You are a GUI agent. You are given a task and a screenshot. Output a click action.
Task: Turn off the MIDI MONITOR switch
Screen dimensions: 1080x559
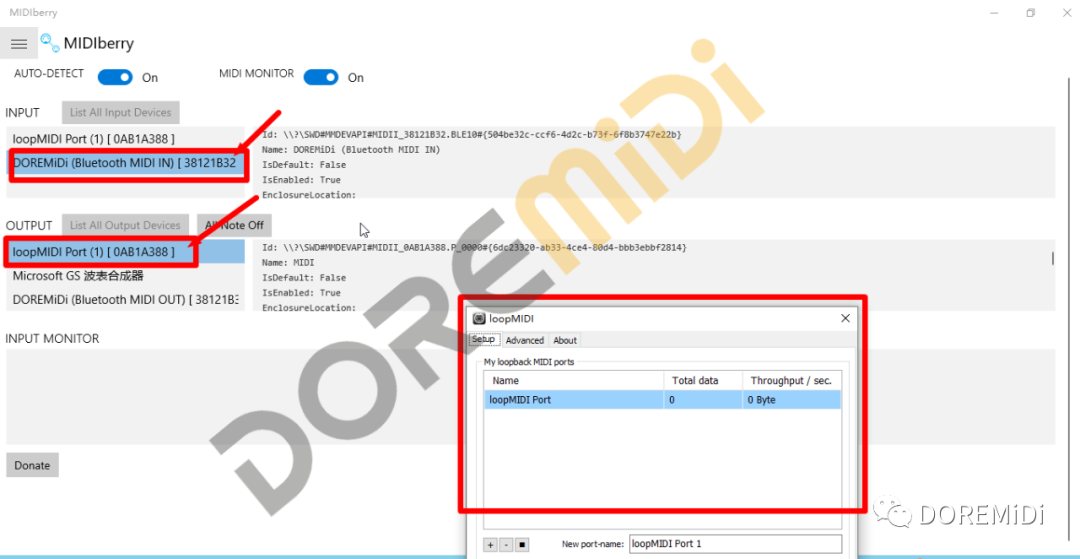pos(321,77)
